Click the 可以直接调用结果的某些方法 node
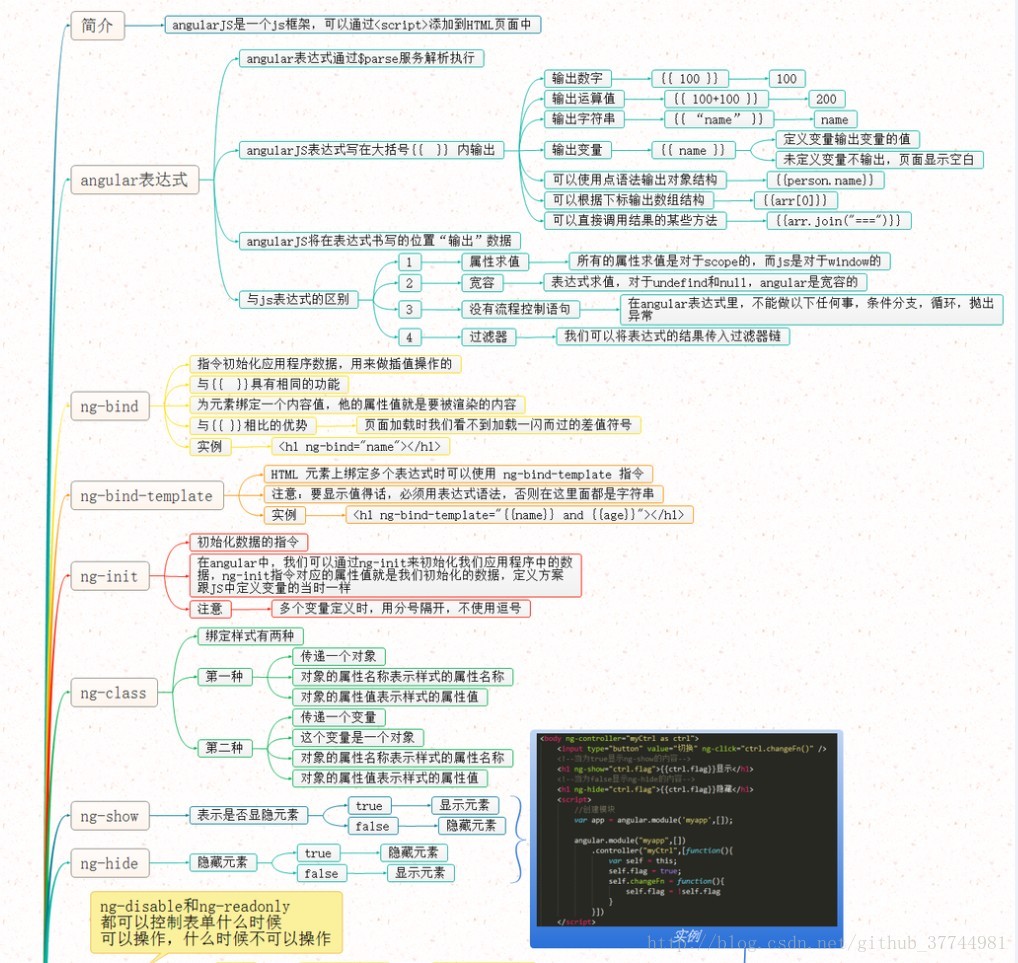1018x963 pixels. [x=635, y=221]
